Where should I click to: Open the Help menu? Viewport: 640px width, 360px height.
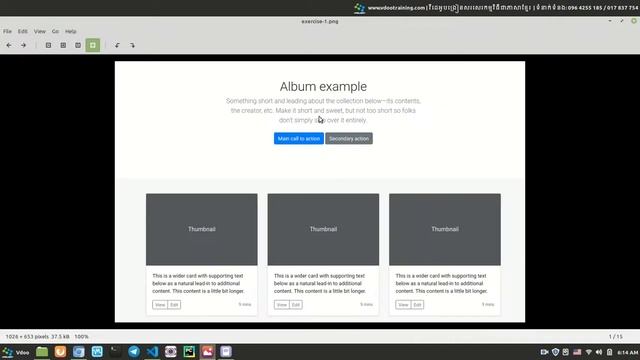point(71,31)
